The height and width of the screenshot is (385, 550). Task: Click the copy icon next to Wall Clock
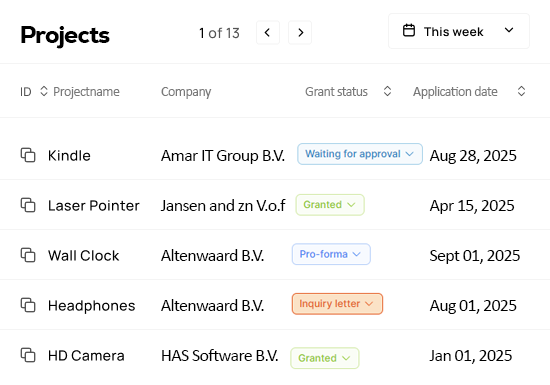click(28, 255)
